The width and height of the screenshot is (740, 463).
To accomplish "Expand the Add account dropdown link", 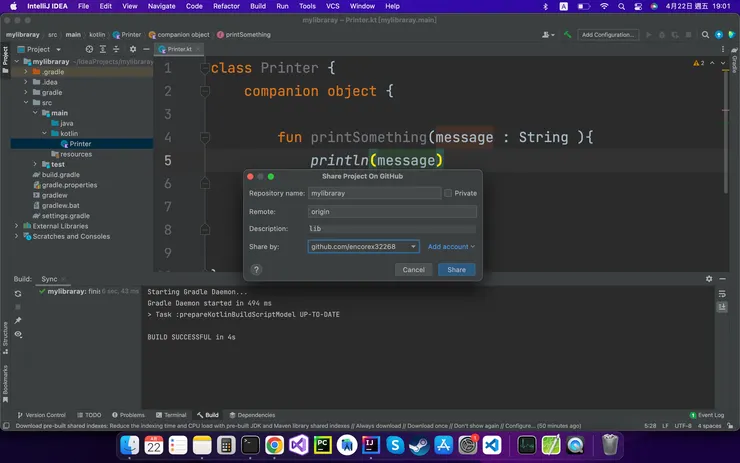I will [x=451, y=246].
